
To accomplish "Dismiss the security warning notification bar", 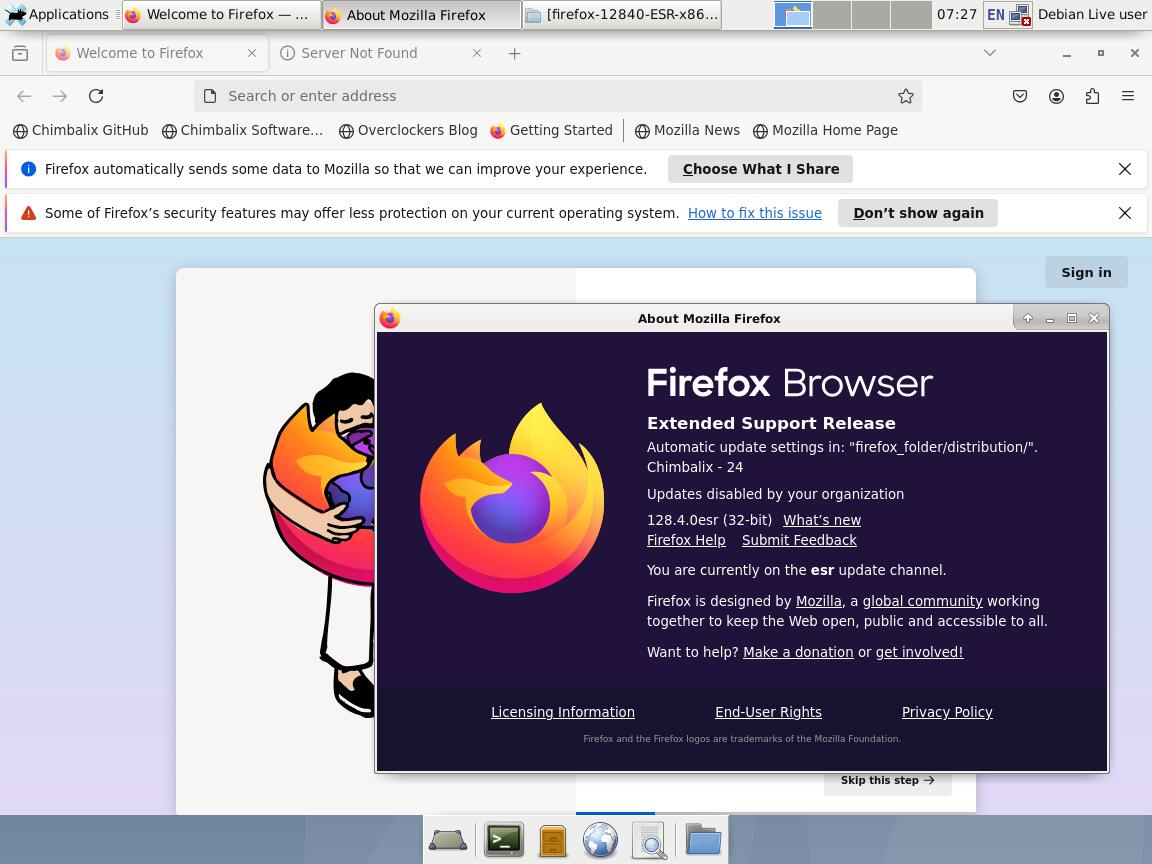I will click(1125, 213).
